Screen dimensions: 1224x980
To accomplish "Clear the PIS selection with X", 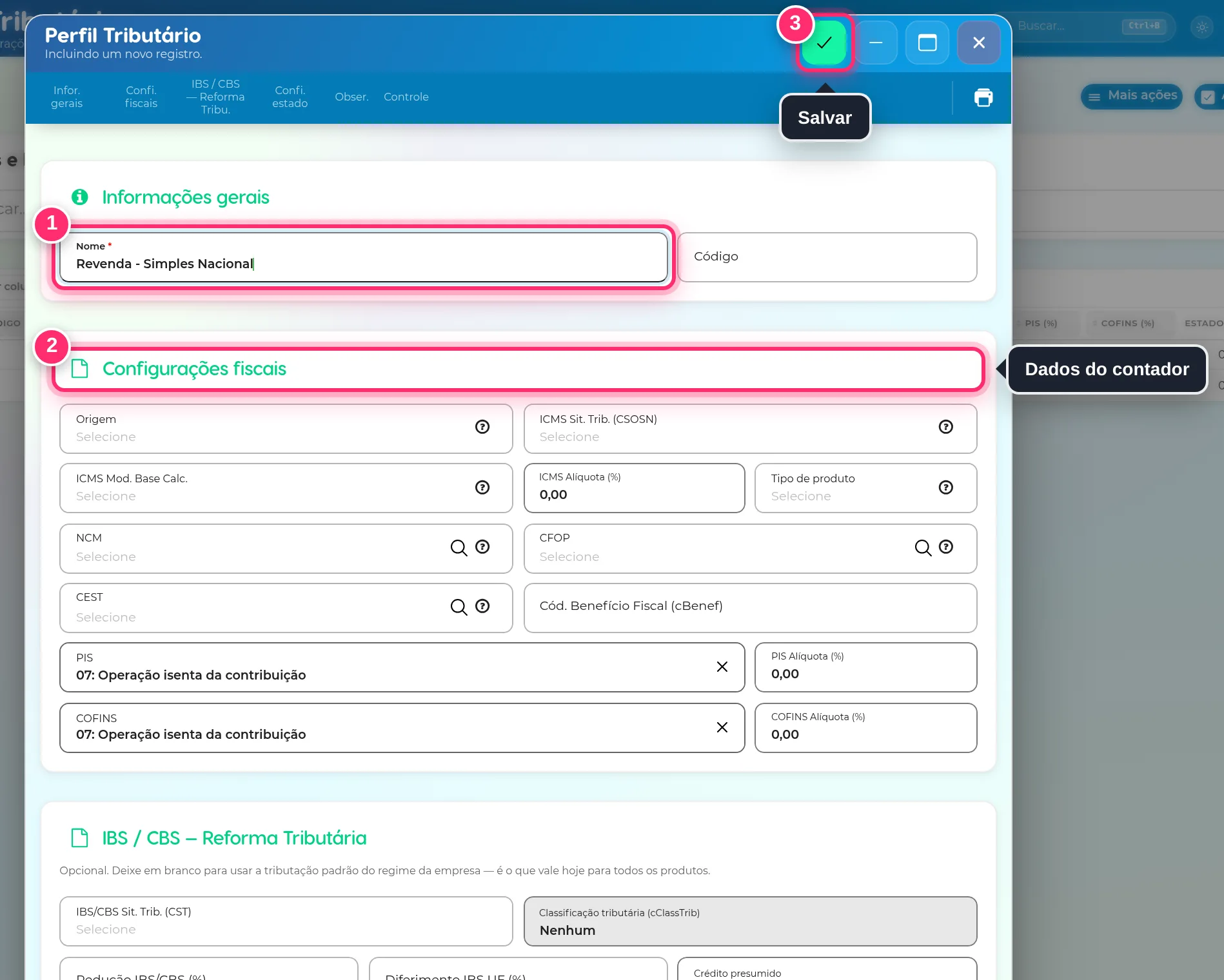I will click(x=722, y=667).
